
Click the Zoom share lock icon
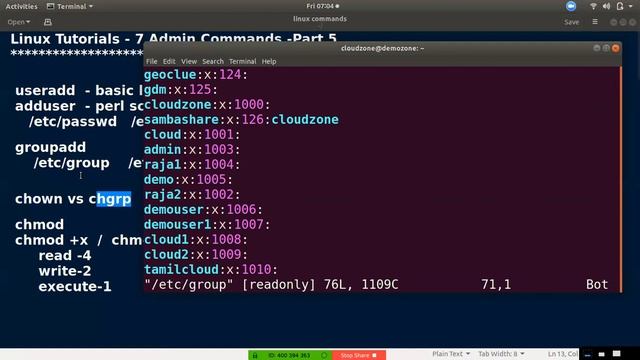255,356
